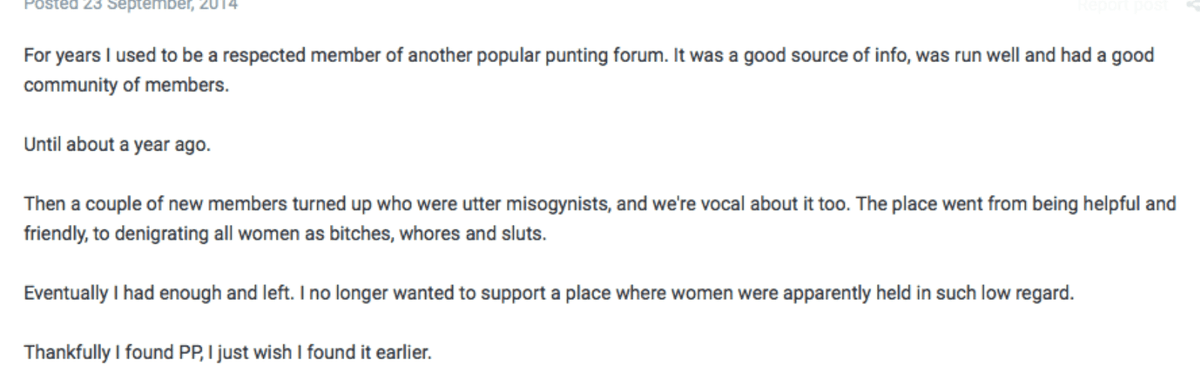Viewport: 1200px width, 380px height.
Task: Click the paragraph starting "For years I used"
Action: click(x=588, y=71)
